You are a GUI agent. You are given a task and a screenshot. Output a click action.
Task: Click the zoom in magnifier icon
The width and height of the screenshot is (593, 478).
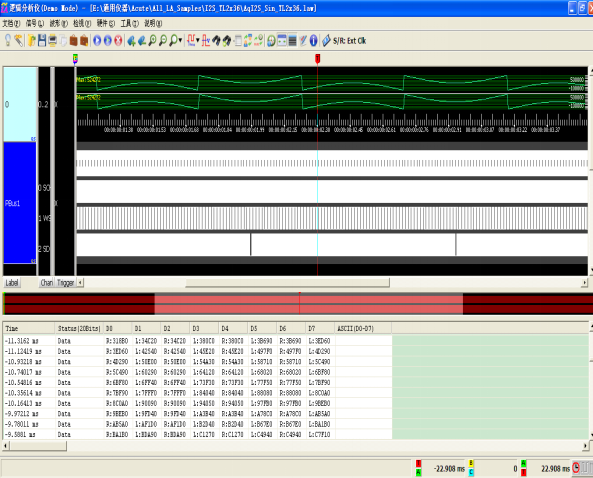tap(152, 40)
